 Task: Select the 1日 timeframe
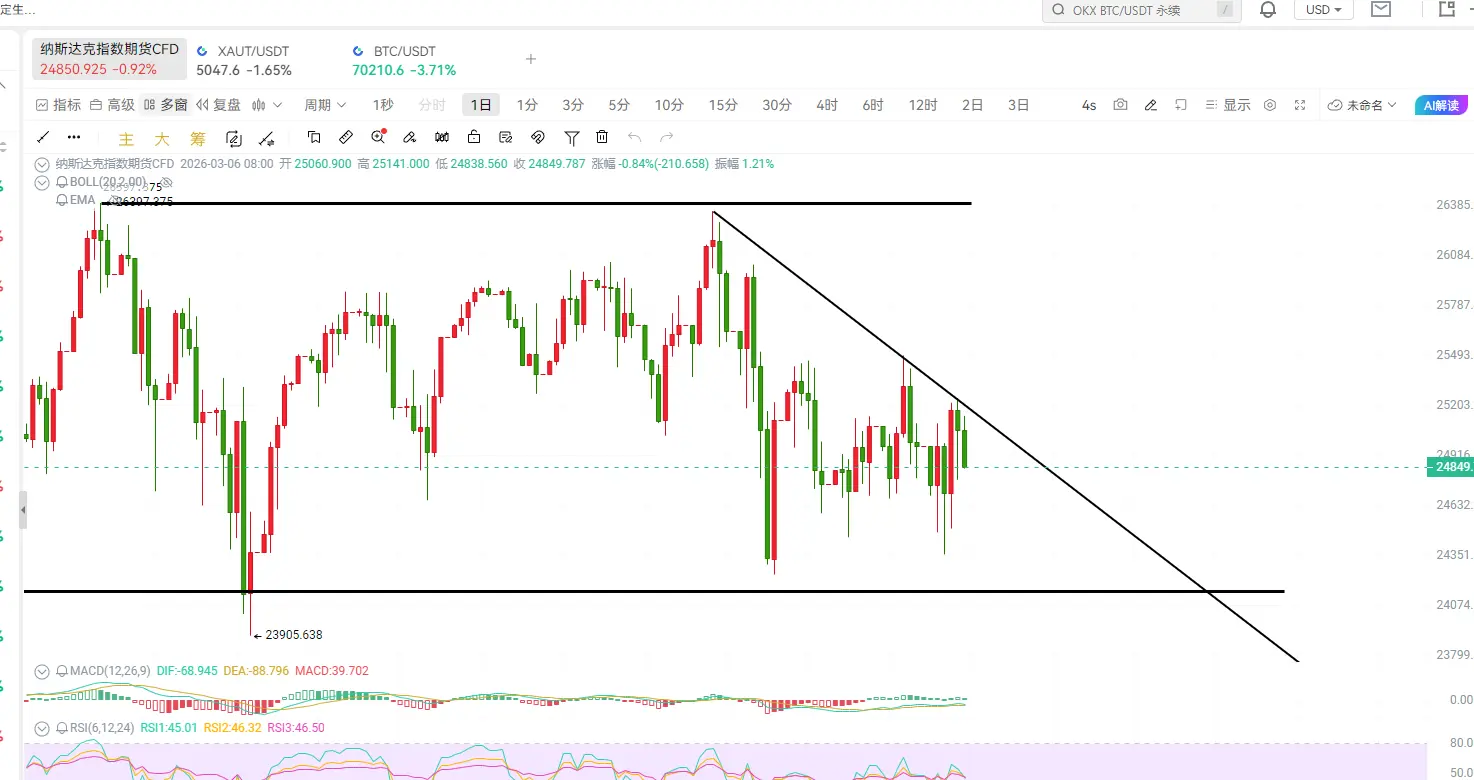click(481, 105)
